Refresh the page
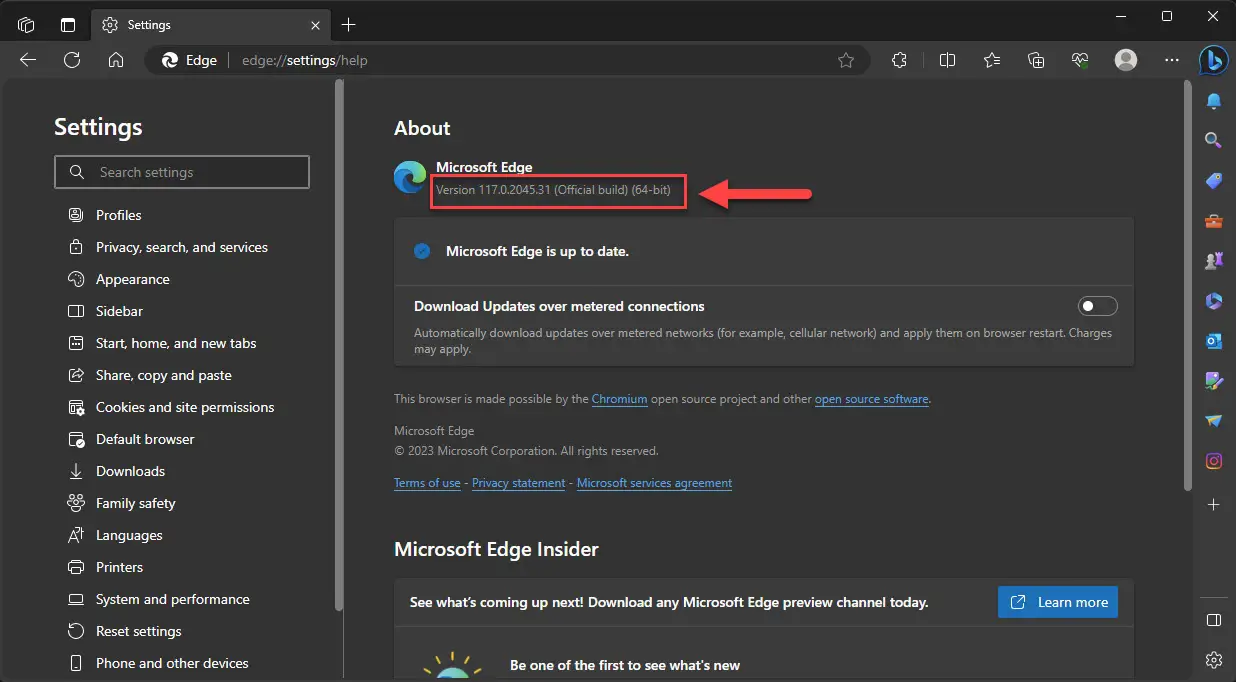Screen dimensions: 1236x682 point(72,60)
